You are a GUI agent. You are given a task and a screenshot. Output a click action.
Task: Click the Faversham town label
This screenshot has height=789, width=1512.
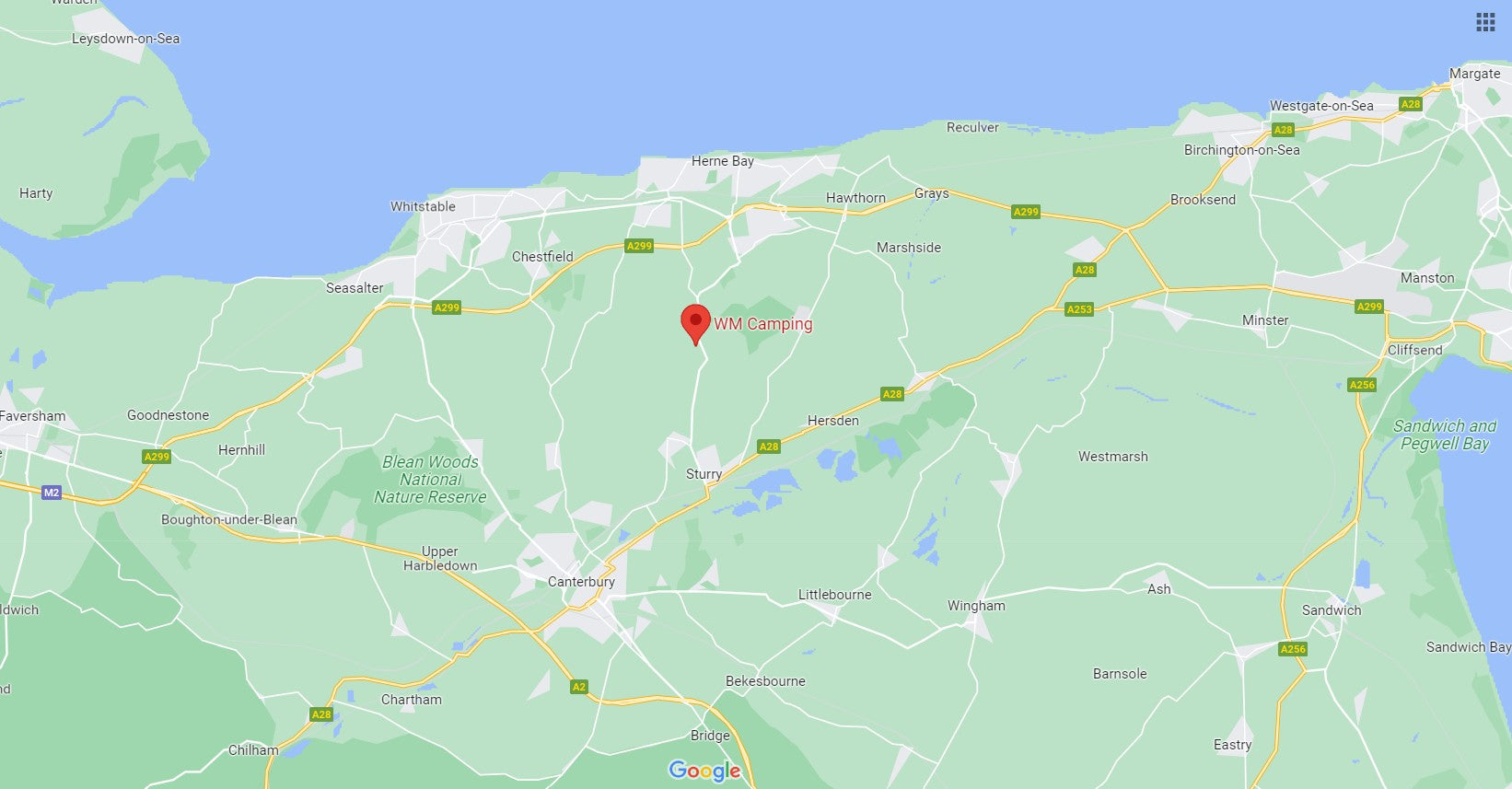33,416
